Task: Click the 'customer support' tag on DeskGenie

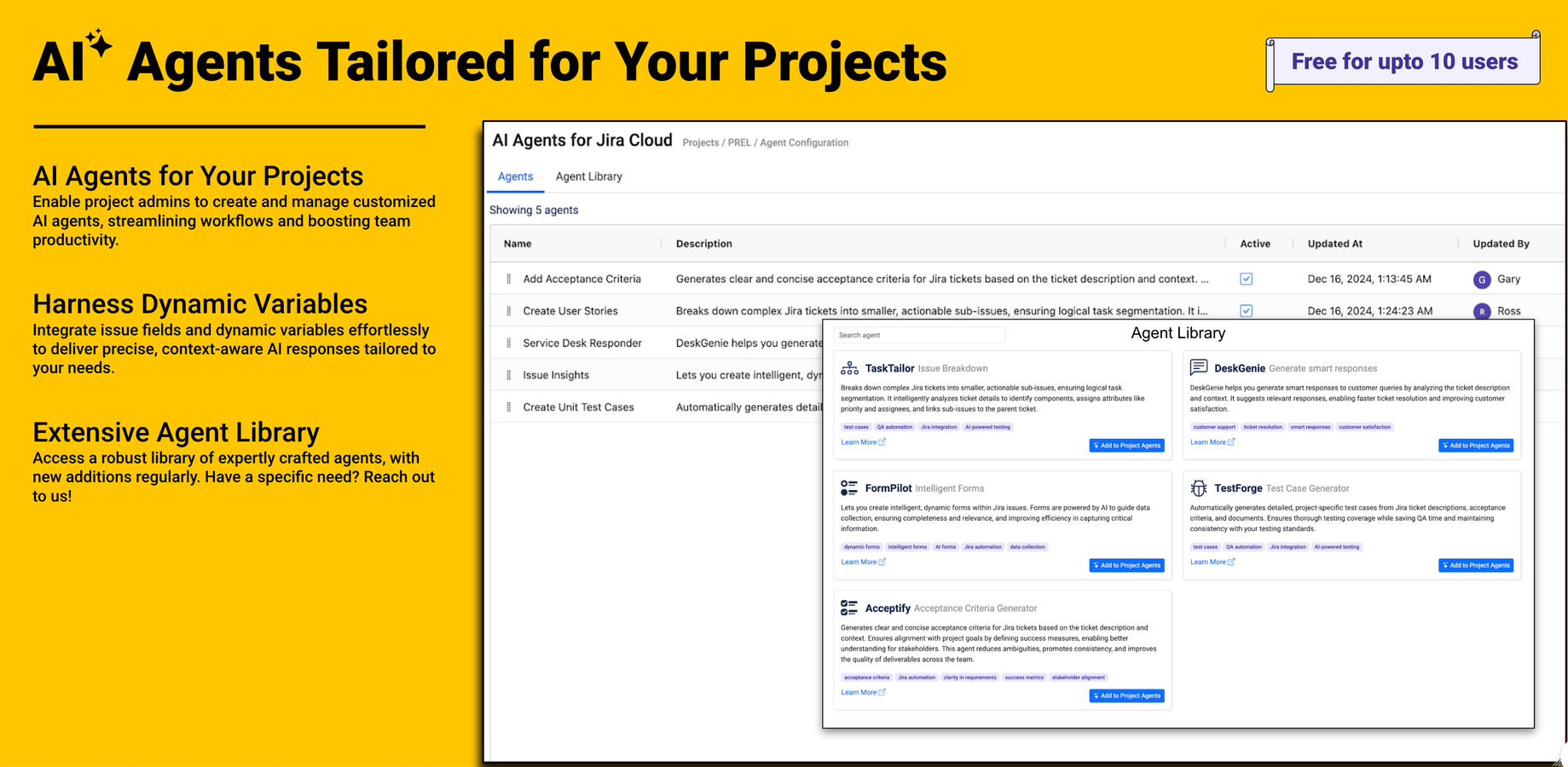Action: (1214, 427)
